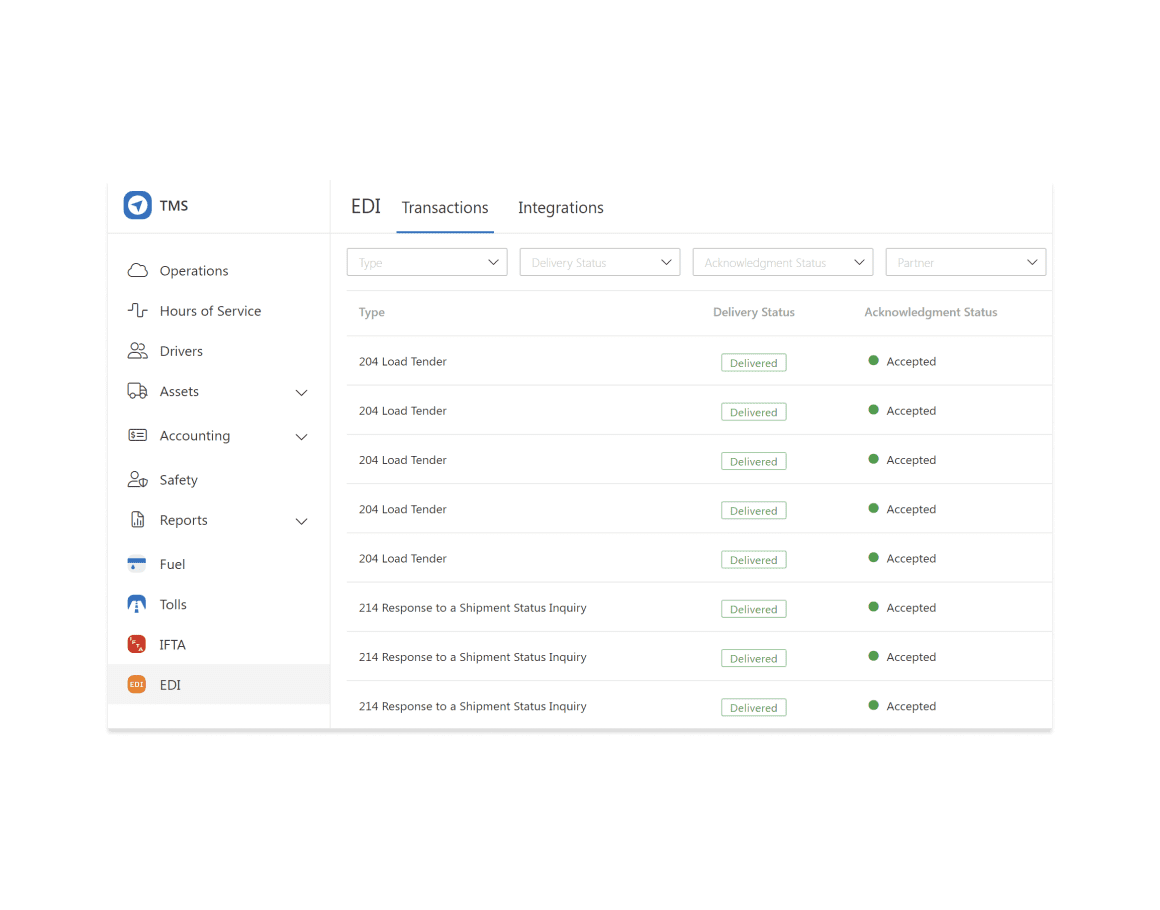This screenshot has width=1160, height=910.
Task: Select the Tolls road icon
Action: (137, 603)
